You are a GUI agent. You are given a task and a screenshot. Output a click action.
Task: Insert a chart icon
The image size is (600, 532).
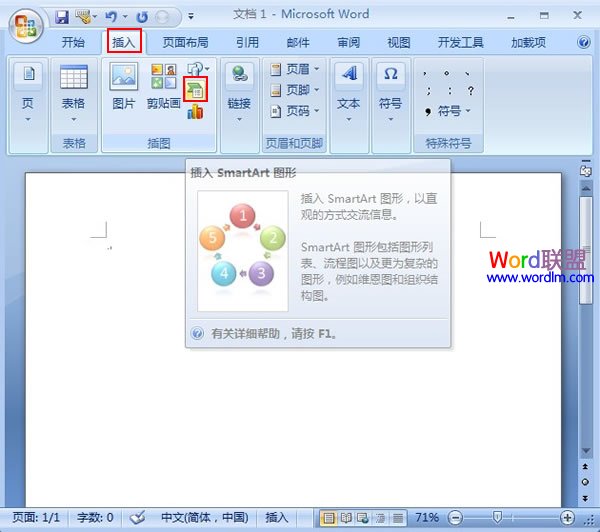pyautogui.click(x=196, y=112)
